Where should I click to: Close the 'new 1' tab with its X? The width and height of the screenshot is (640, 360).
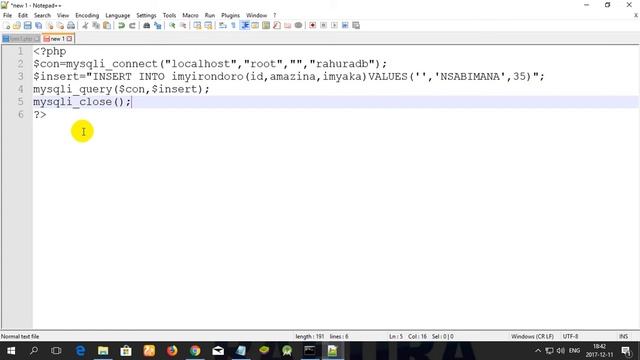pos(69,39)
